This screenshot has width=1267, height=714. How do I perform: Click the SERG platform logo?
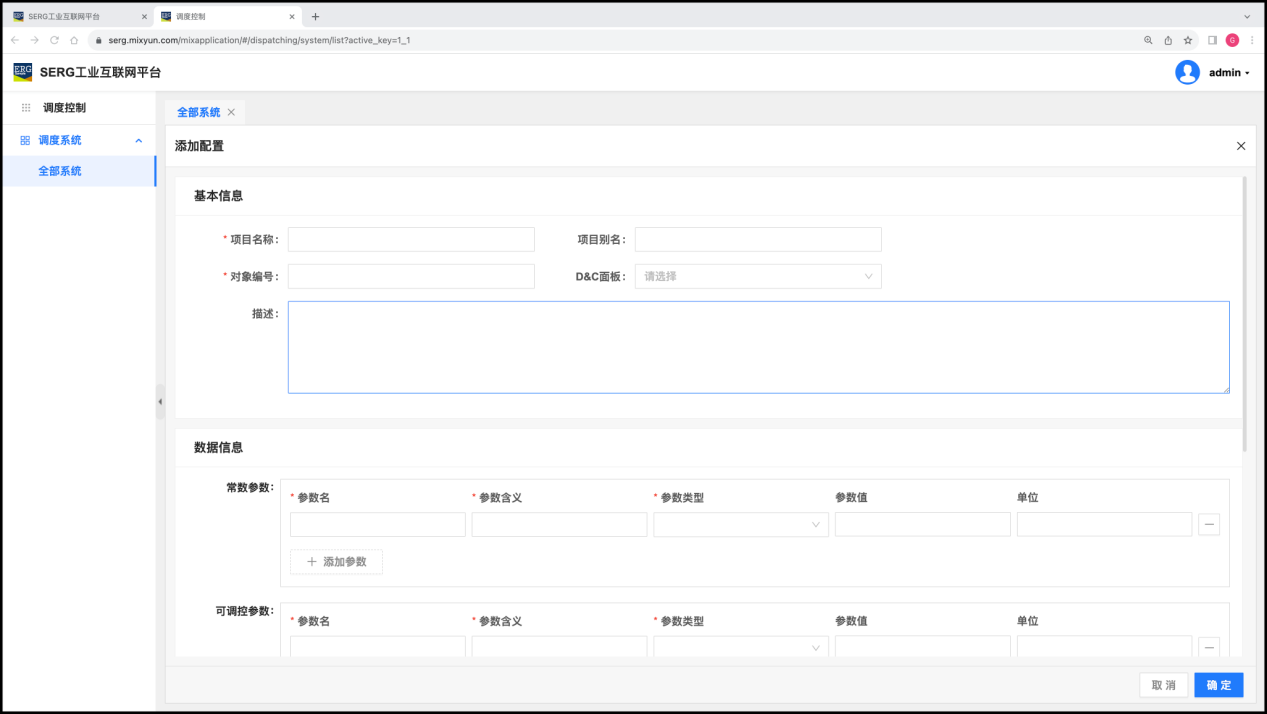click(22, 72)
